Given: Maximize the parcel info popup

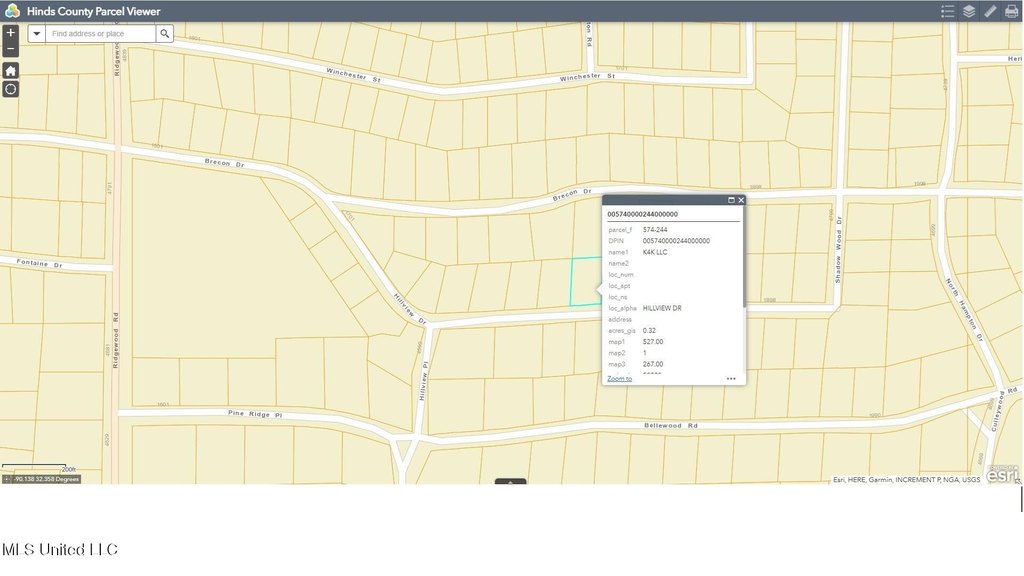Looking at the screenshot, I should [x=731, y=200].
